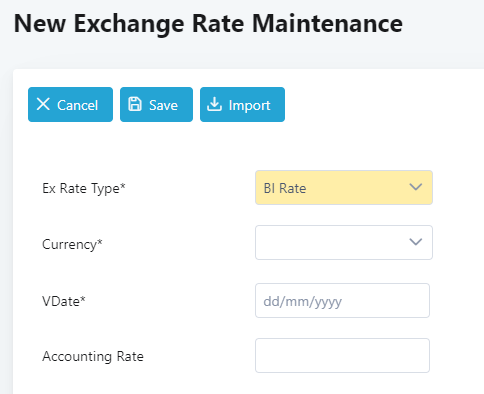Focus the VDate dd/mm/yyyy field

(x=342, y=301)
